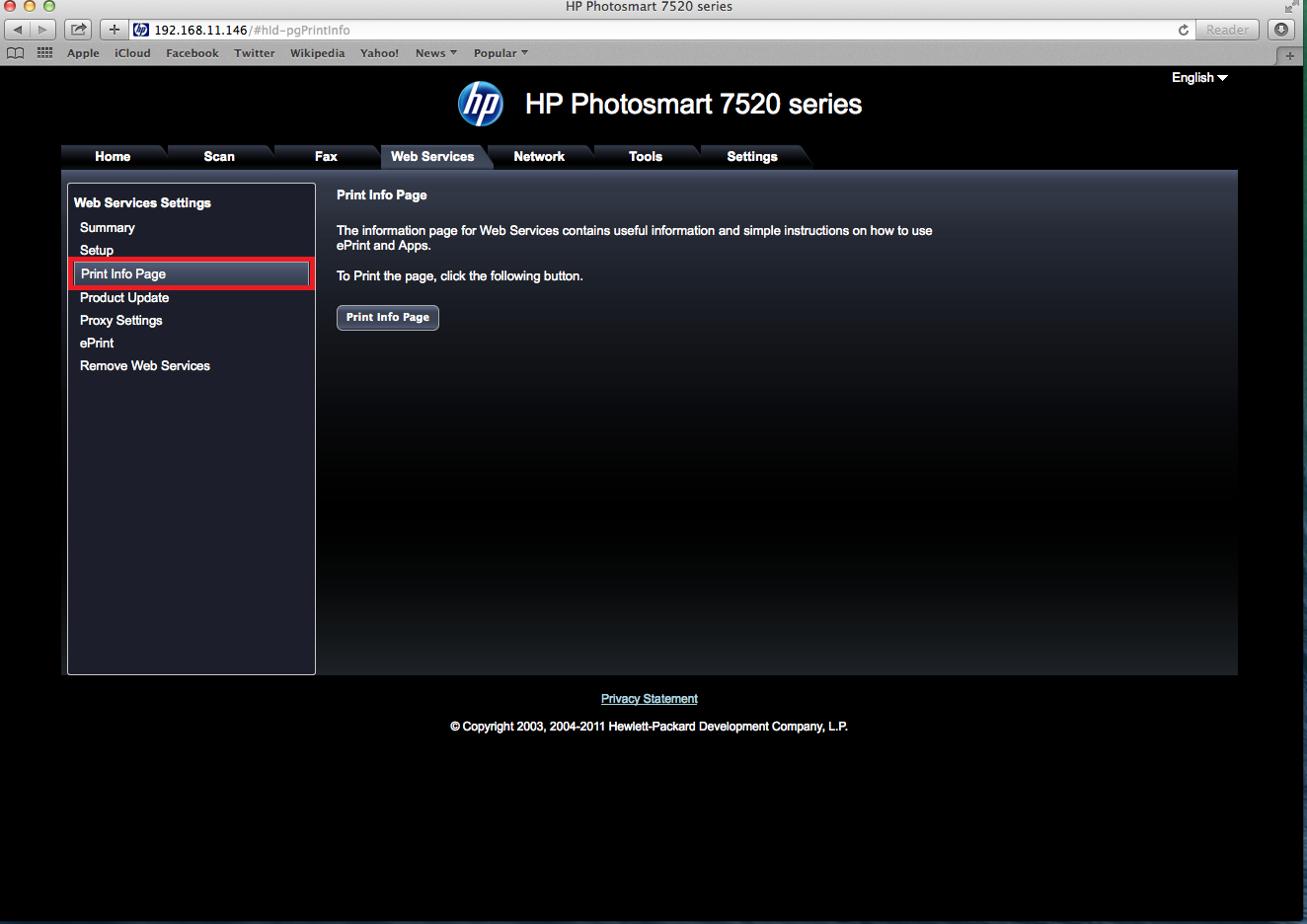
Task: Click the HP logo
Action: click(481, 104)
